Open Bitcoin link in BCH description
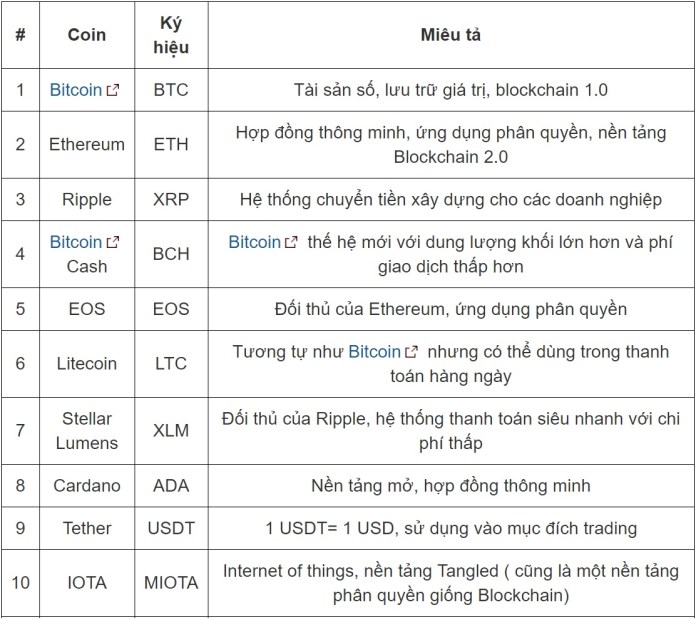 click(254, 242)
